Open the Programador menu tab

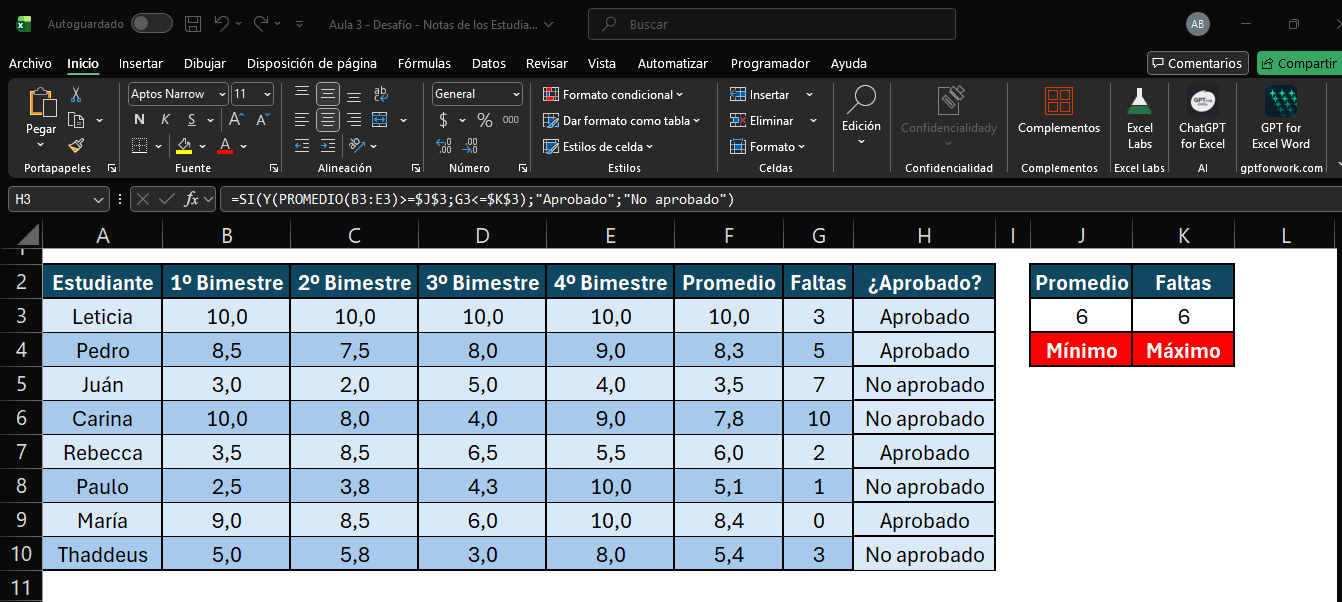[x=770, y=63]
